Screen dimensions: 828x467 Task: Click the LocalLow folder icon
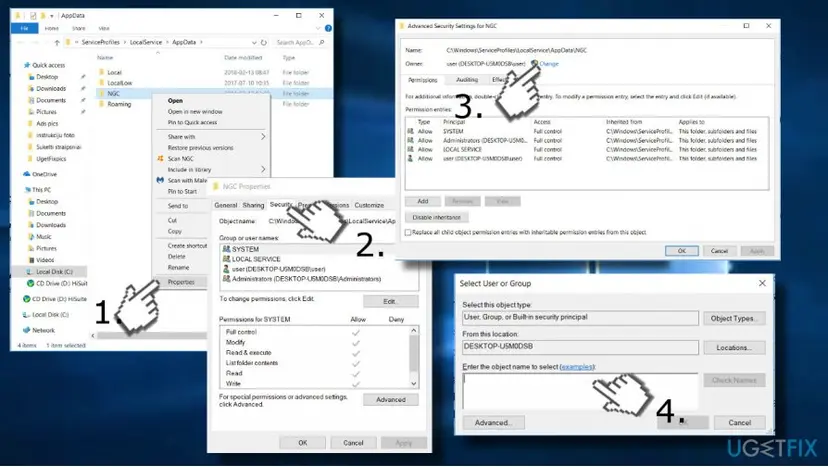pos(101,82)
